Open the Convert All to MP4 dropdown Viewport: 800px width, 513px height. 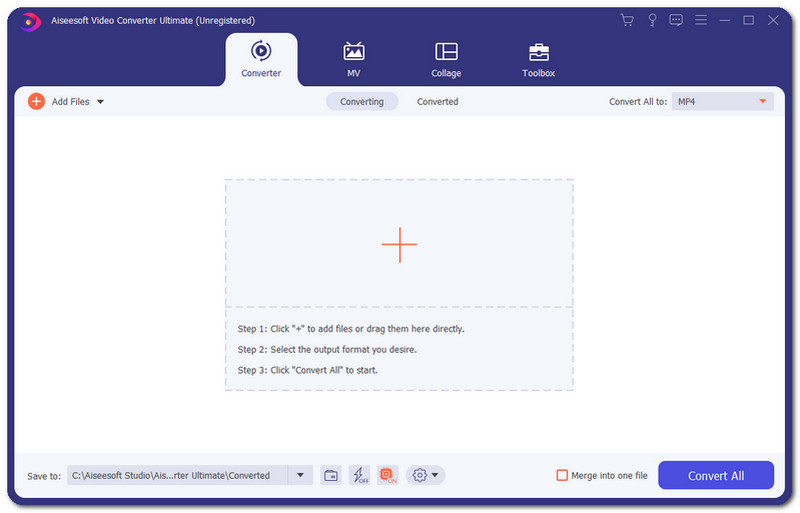click(723, 101)
